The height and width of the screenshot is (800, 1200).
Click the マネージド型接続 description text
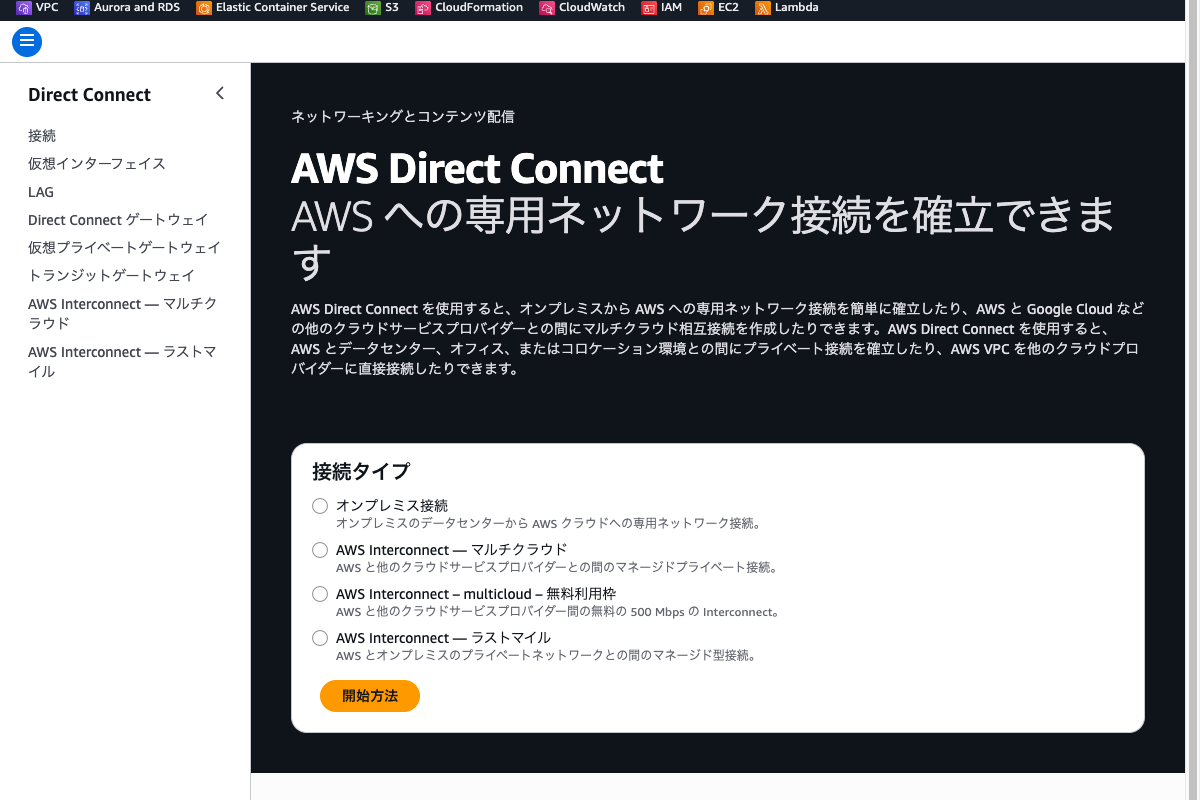(545, 656)
